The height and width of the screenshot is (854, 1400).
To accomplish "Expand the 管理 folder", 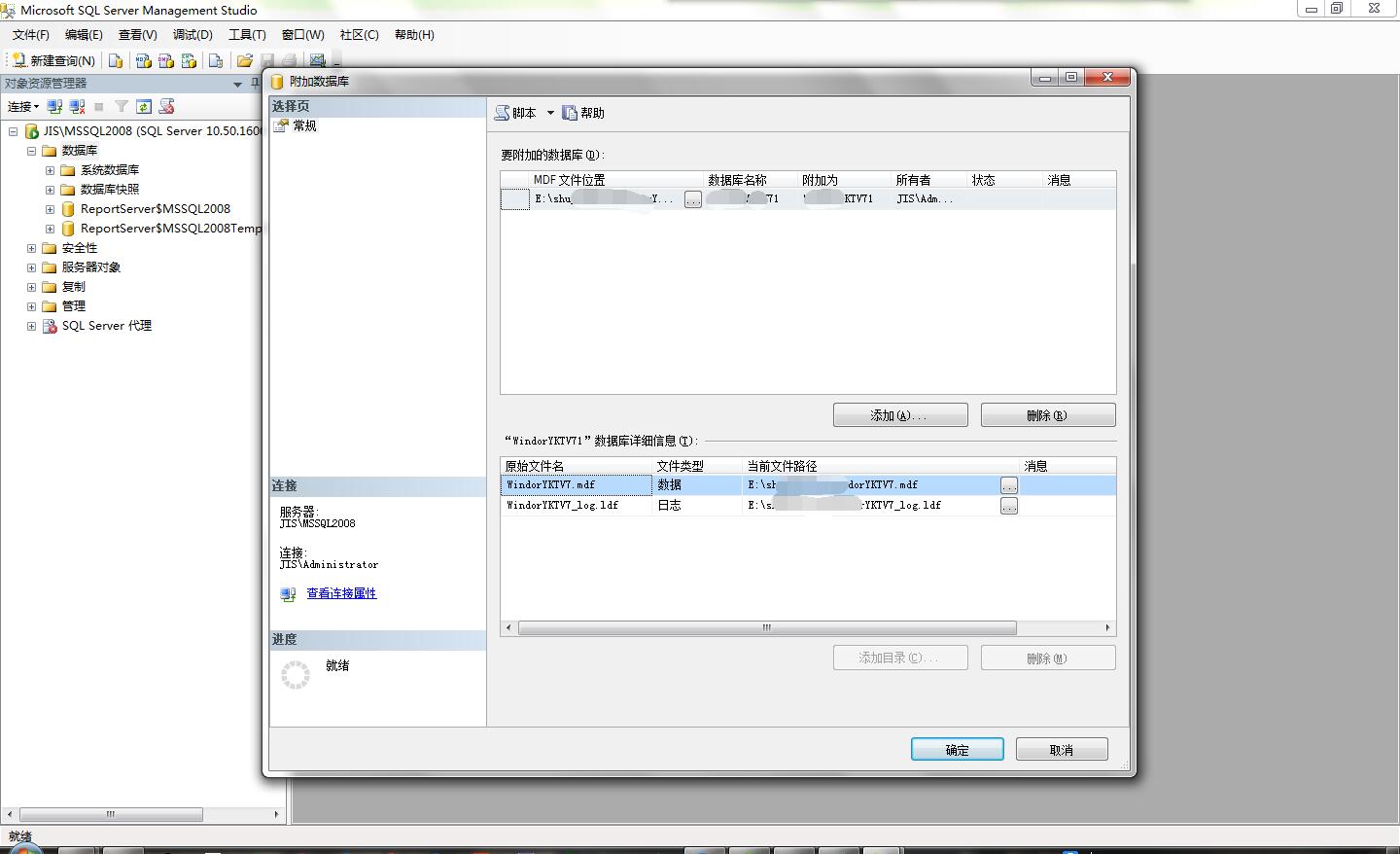I will [x=31, y=306].
